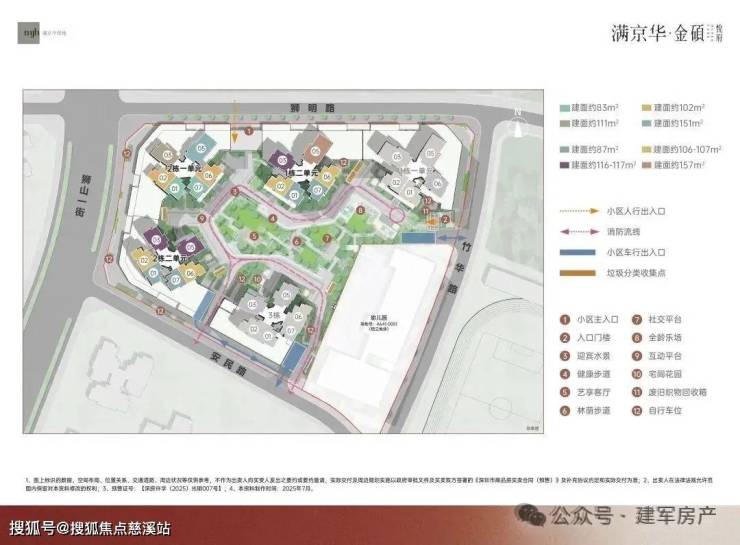Click the 幼儿园 label on the map

pyautogui.click(x=378, y=318)
